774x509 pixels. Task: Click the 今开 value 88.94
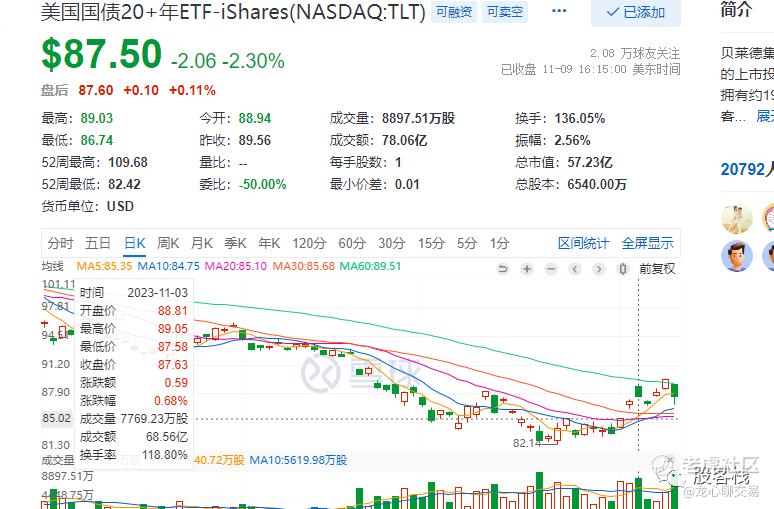tap(255, 118)
